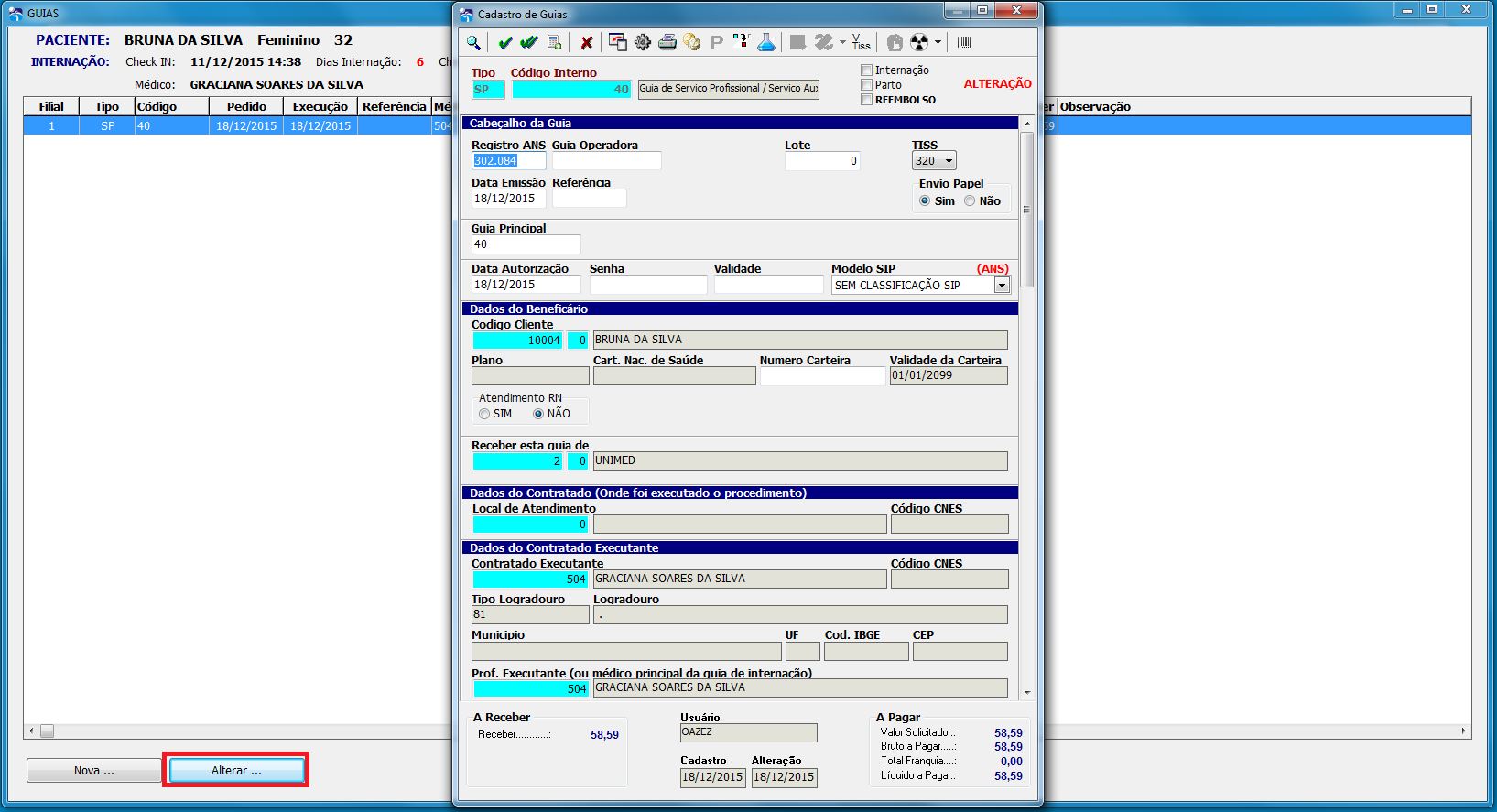The height and width of the screenshot is (812, 1497).
Task: Click the Referência input field in Cabeçalho
Action: 590,199
